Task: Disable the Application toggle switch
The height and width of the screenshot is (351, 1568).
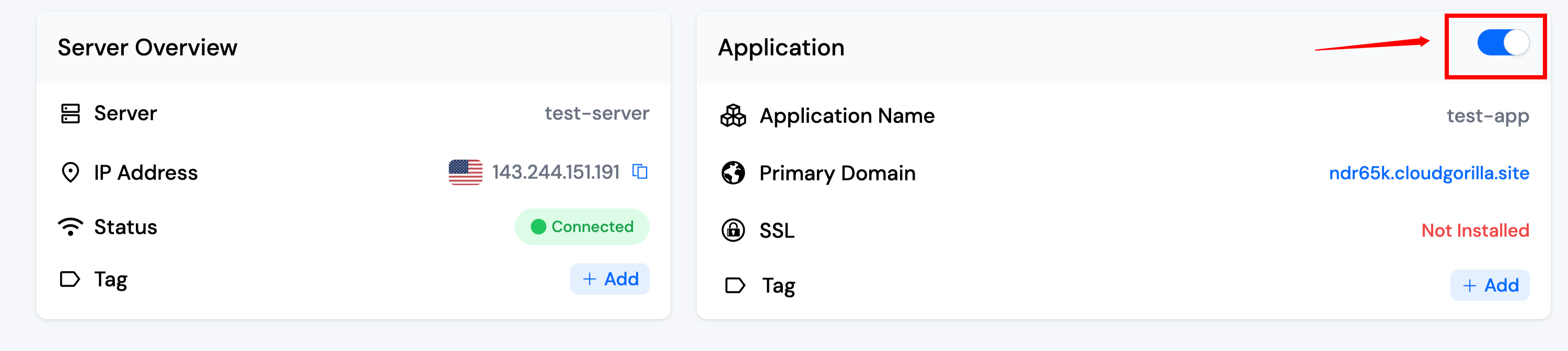Action: coord(1502,43)
